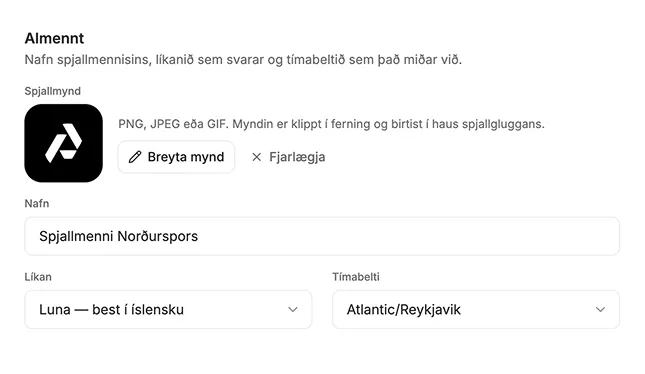Click the Spjallmynd label

tap(53, 91)
